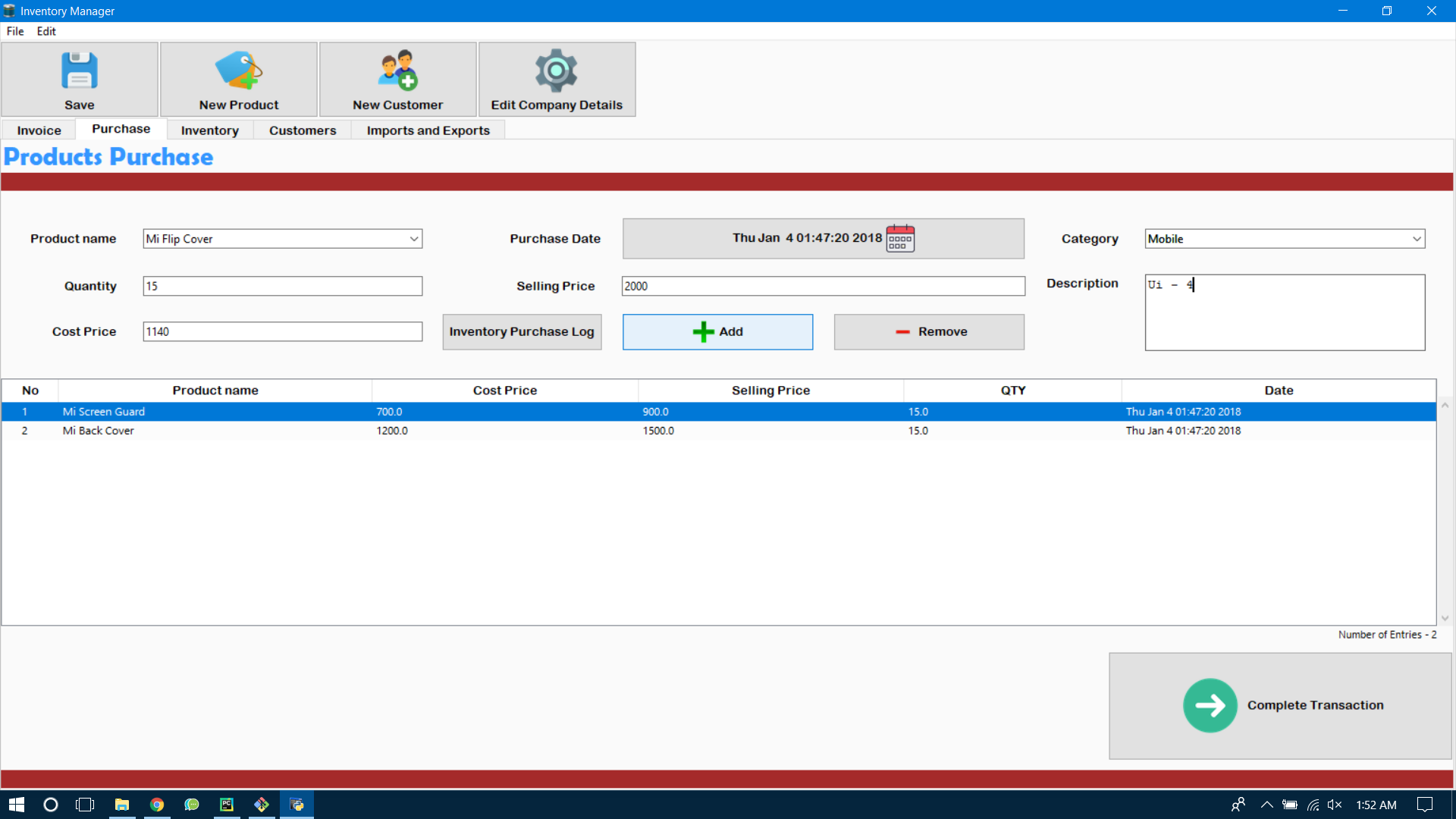Screen dimensions: 1456x819
Task: Open File Explorer from the taskbar
Action: coord(122,805)
